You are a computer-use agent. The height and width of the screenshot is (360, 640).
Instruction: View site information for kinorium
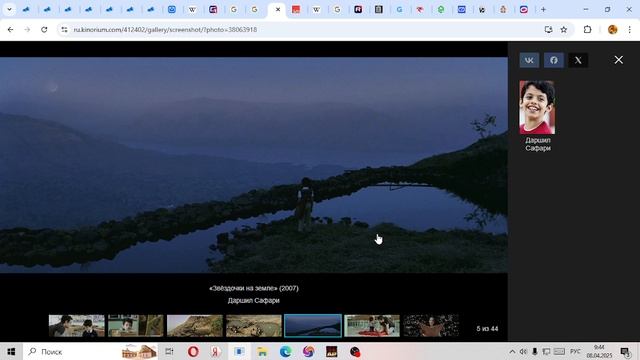click(x=64, y=29)
